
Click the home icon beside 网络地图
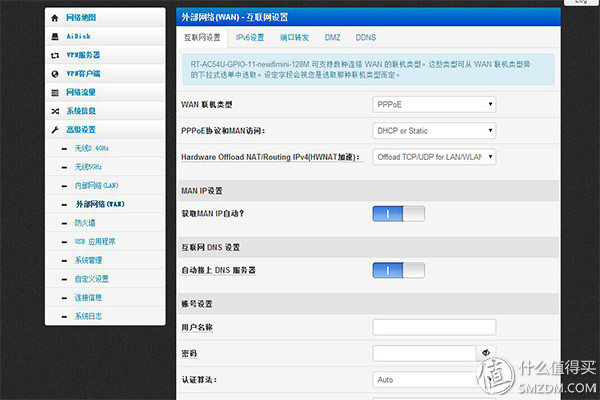pyautogui.click(x=55, y=18)
